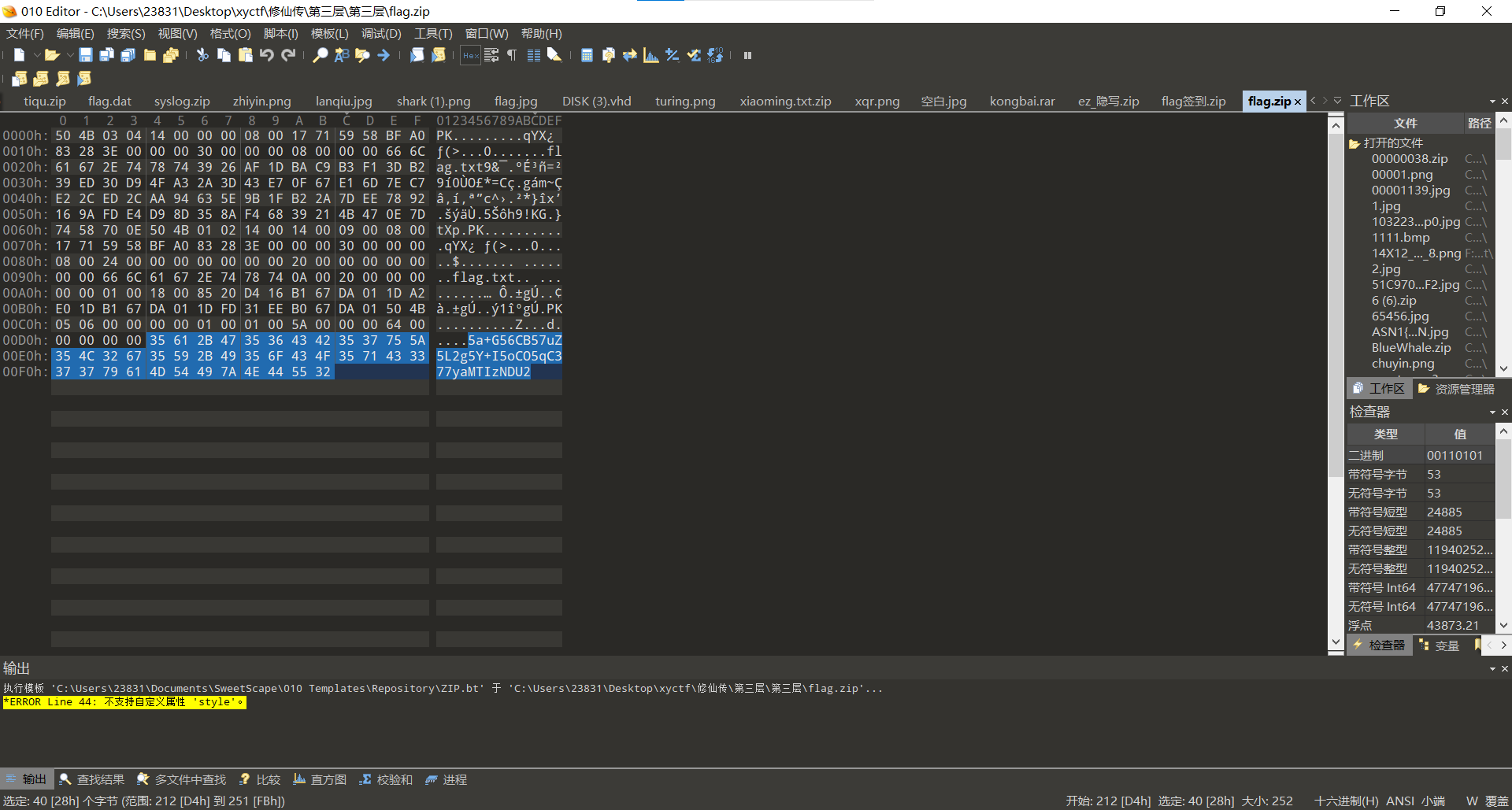Image resolution: width=1512 pixels, height=810 pixels.
Task: Click the 覆盖 overwrite mode status entry
Action: pyautogui.click(x=1497, y=801)
